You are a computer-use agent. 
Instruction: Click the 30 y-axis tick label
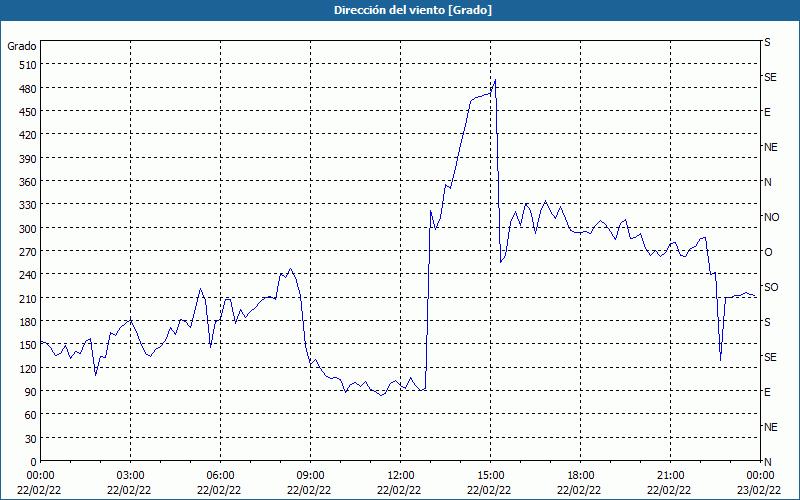click(x=30, y=439)
